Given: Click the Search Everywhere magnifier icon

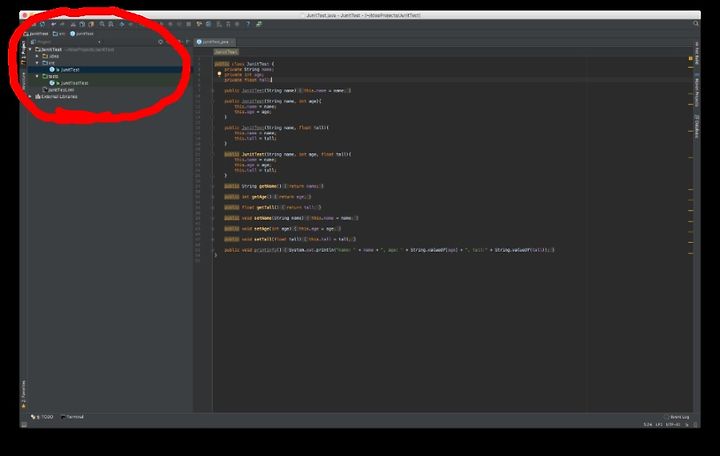Looking at the screenshot, I should pos(696,24).
